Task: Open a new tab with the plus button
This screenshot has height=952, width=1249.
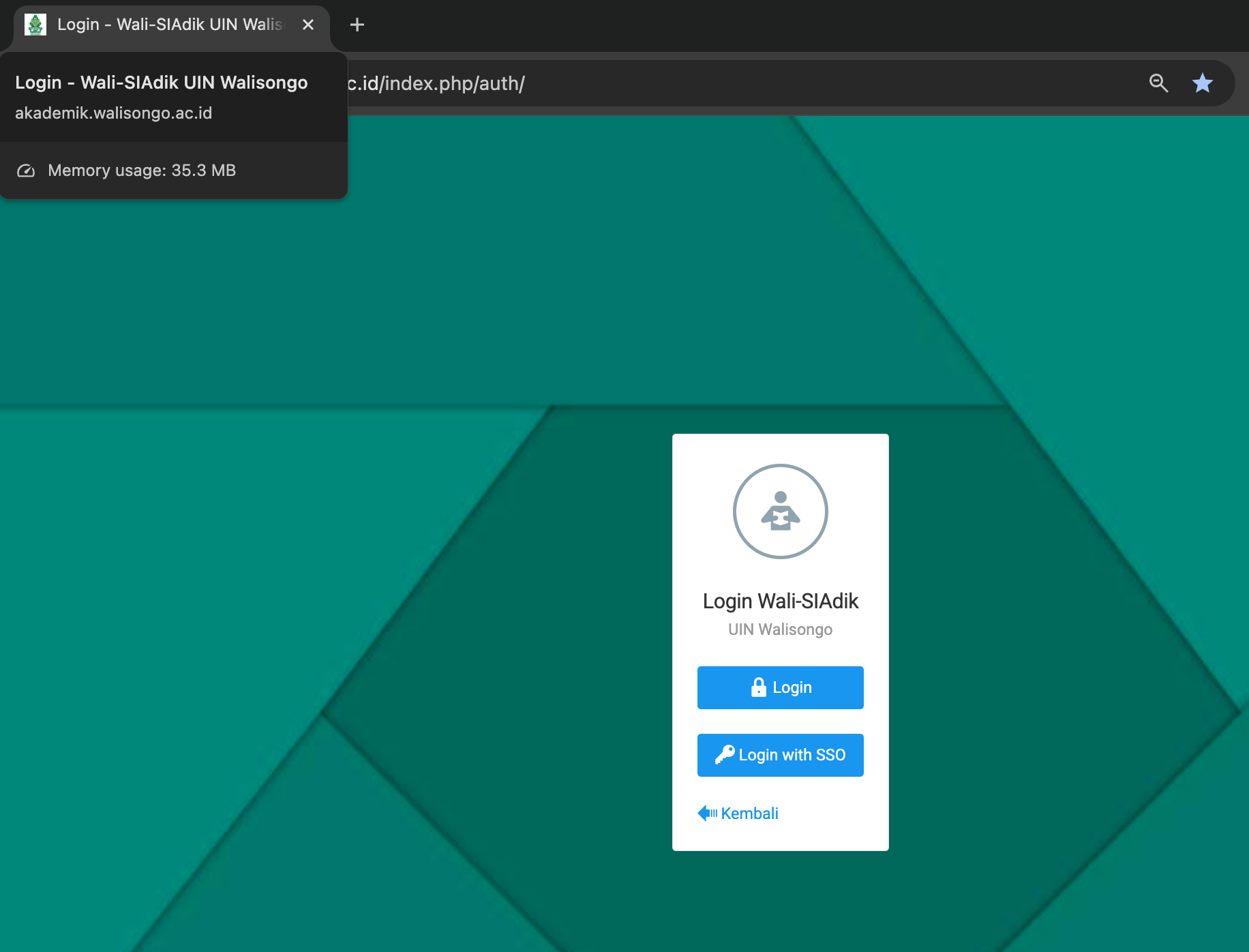Action: 357,25
